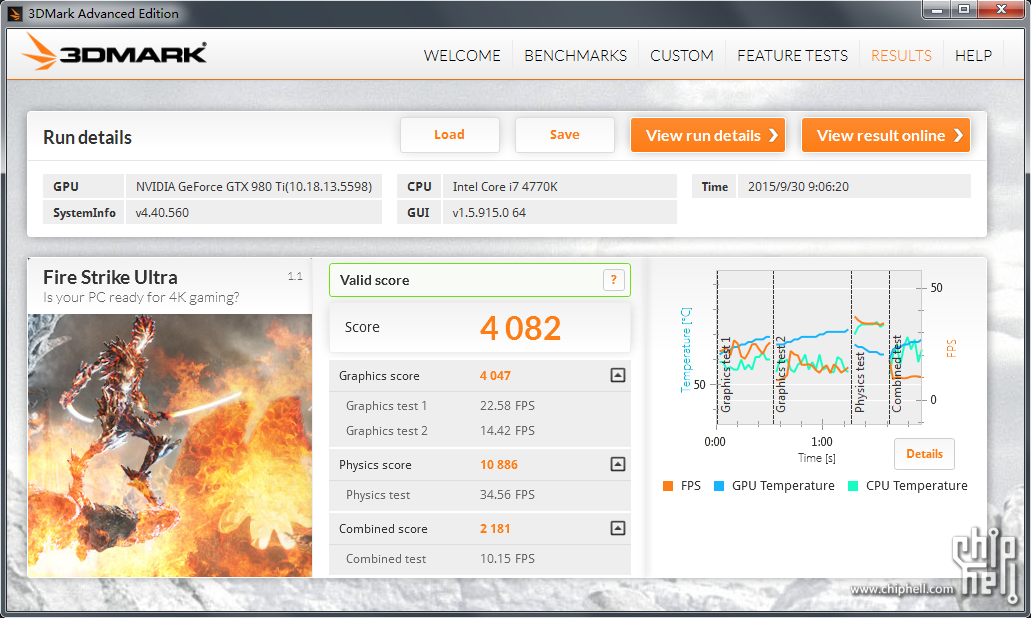
Task: Open the WELCOME tab
Action: [462, 56]
